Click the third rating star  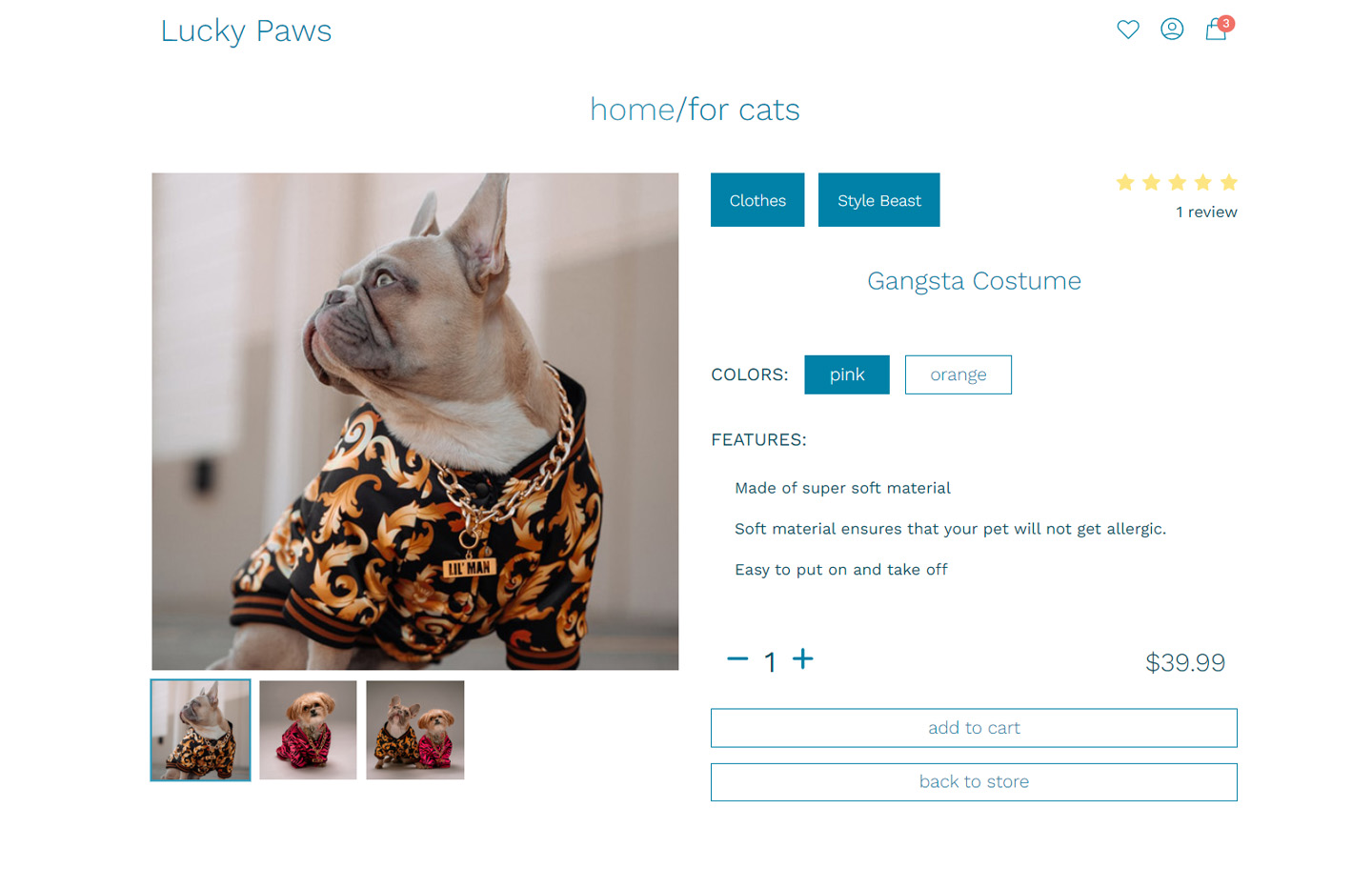coord(1178,182)
